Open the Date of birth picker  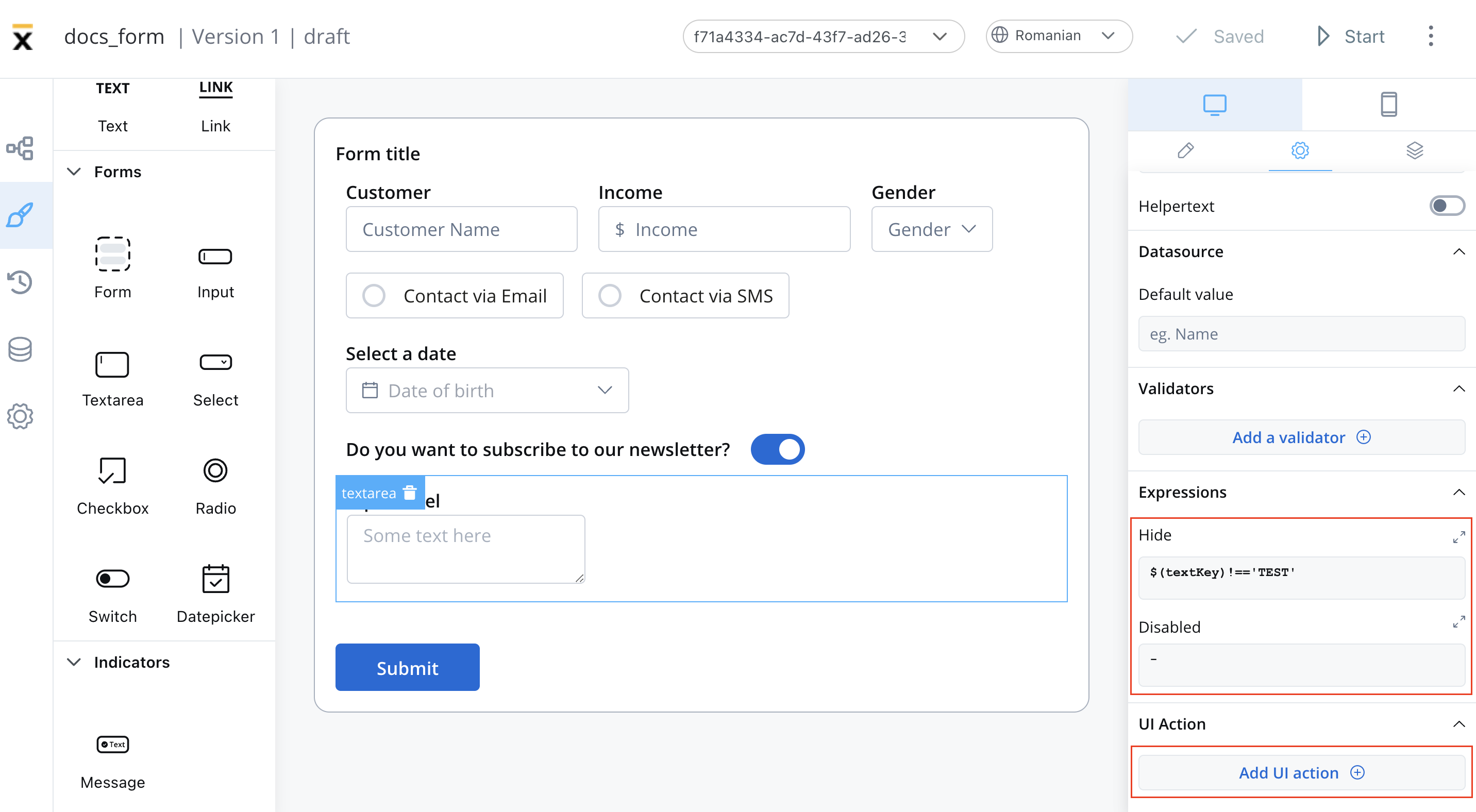pos(487,391)
